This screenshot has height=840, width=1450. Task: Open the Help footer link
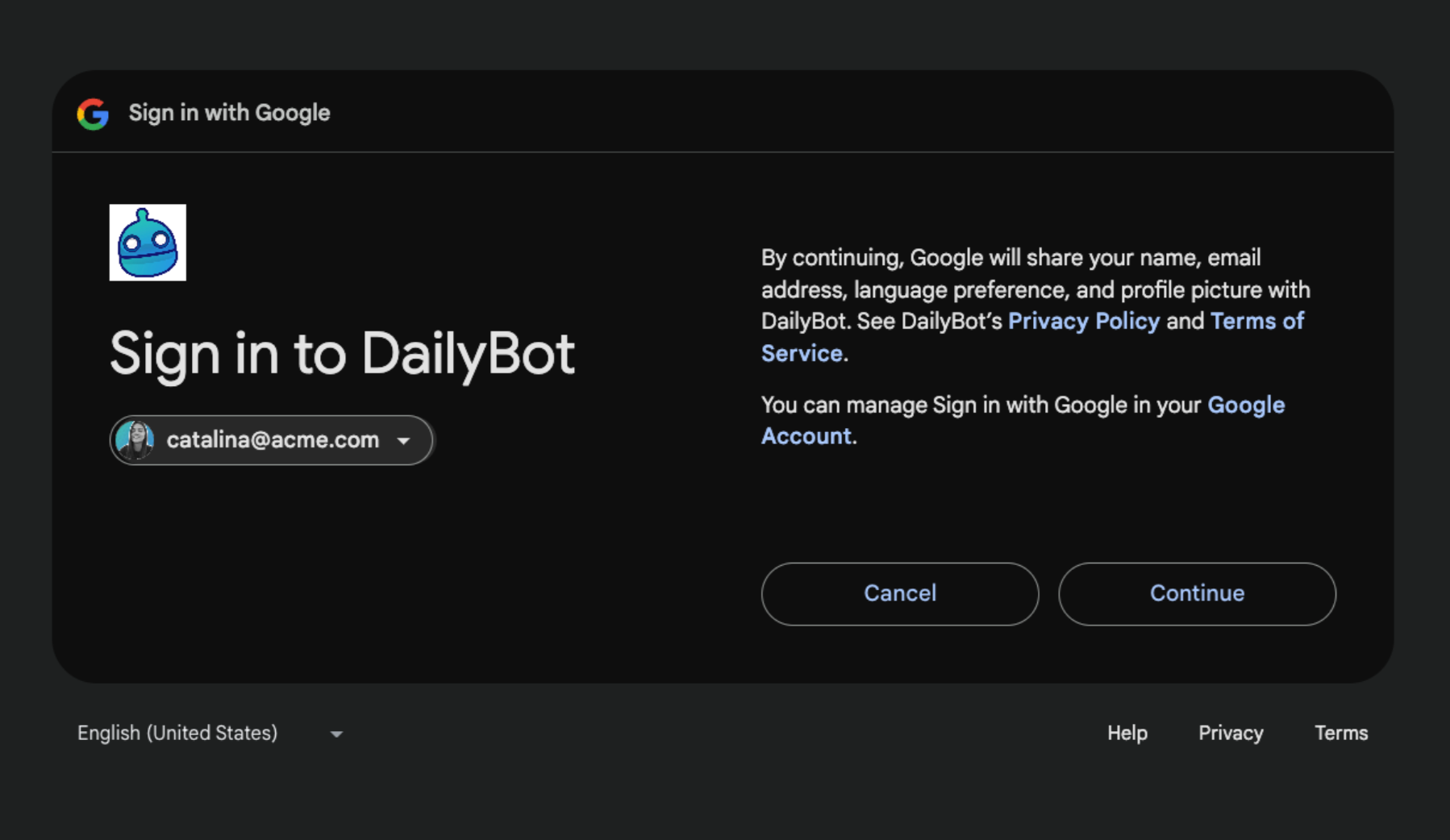1127,733
